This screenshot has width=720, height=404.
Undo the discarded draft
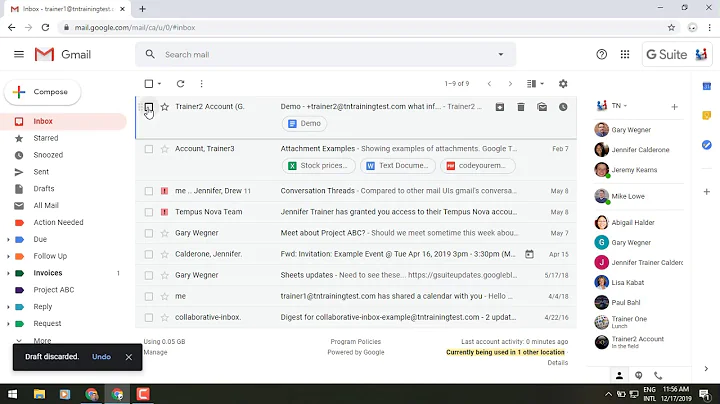(x=101, y=357)
